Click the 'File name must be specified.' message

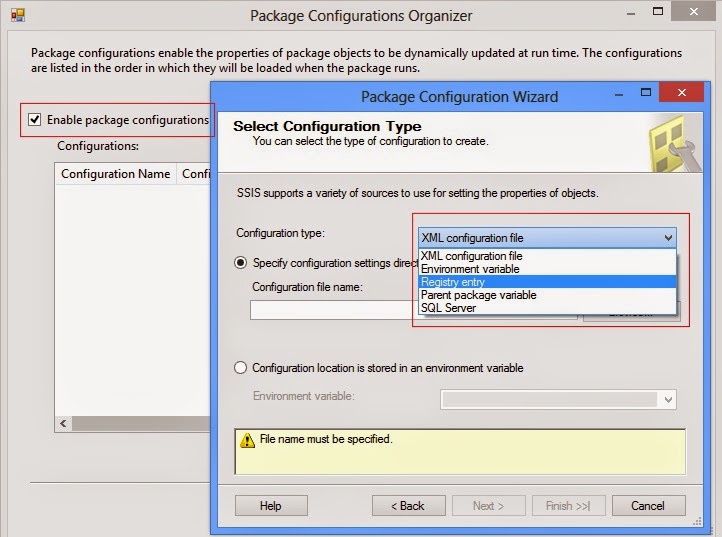(326, 439)
